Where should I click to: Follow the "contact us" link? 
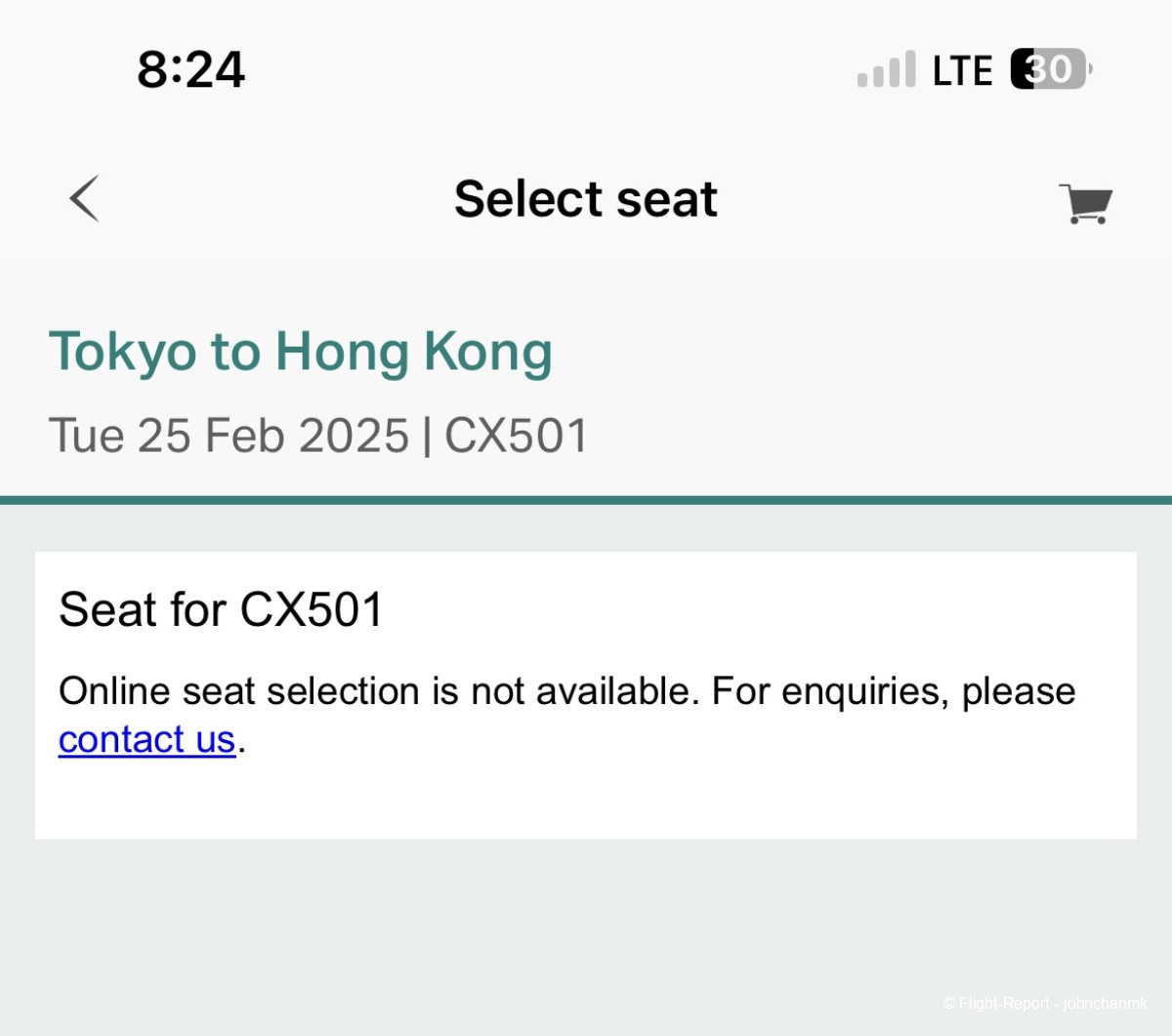click(x=146, y=740)
